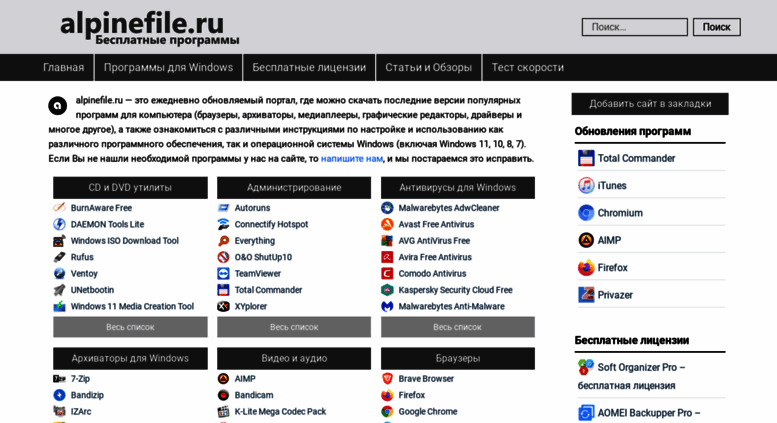
Task: Click Весь список under Администрирование
Action: coord(294,327)
